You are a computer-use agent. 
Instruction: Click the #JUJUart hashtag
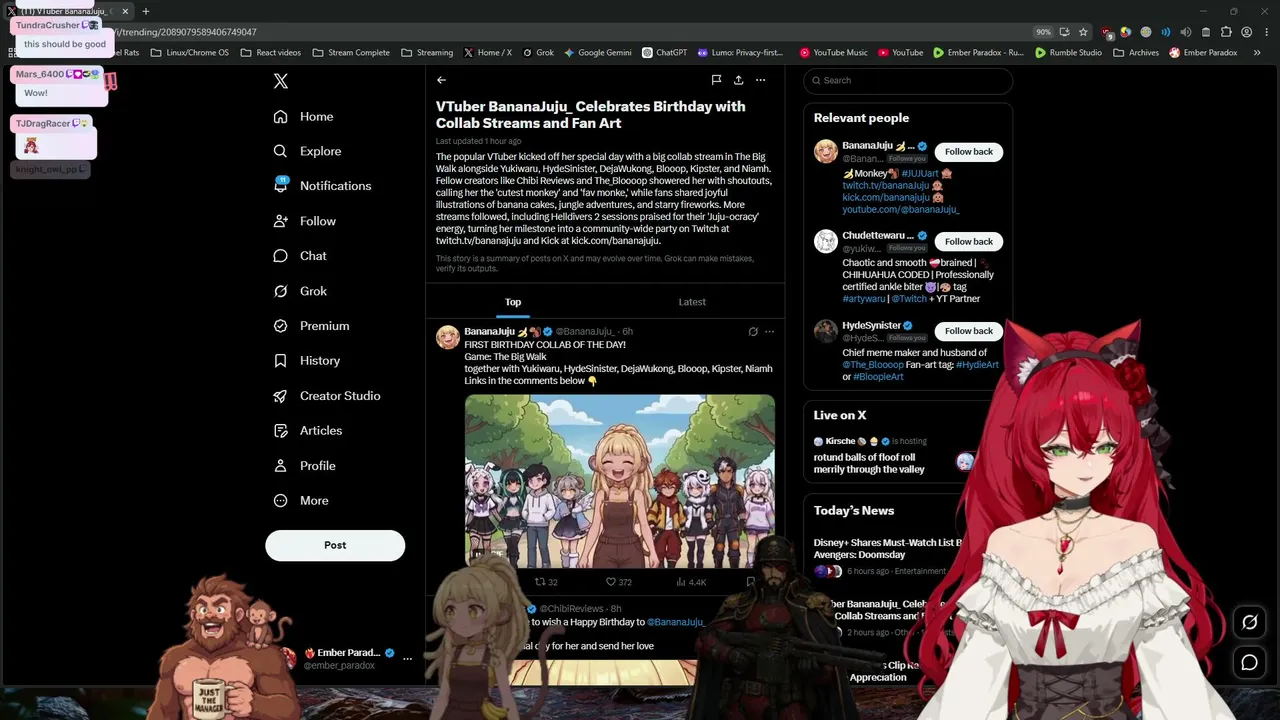(x=920, y=174)
